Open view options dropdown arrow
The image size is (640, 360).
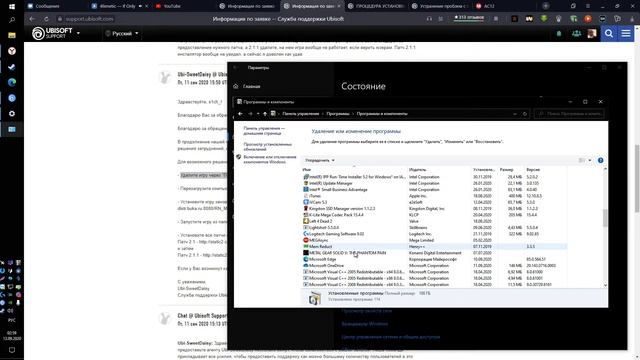590,160
